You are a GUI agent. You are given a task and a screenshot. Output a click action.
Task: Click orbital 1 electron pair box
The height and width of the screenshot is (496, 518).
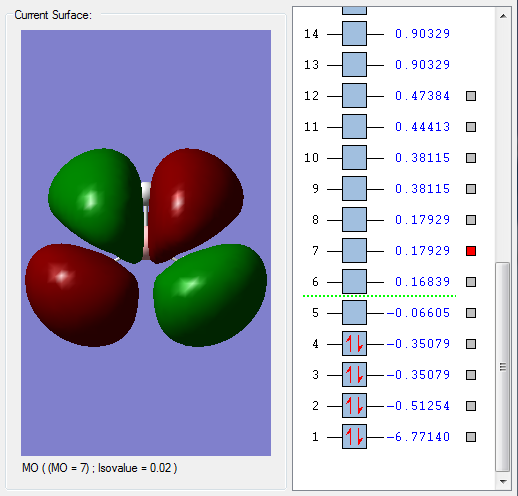pyautogui.click(x=354, y=437)
